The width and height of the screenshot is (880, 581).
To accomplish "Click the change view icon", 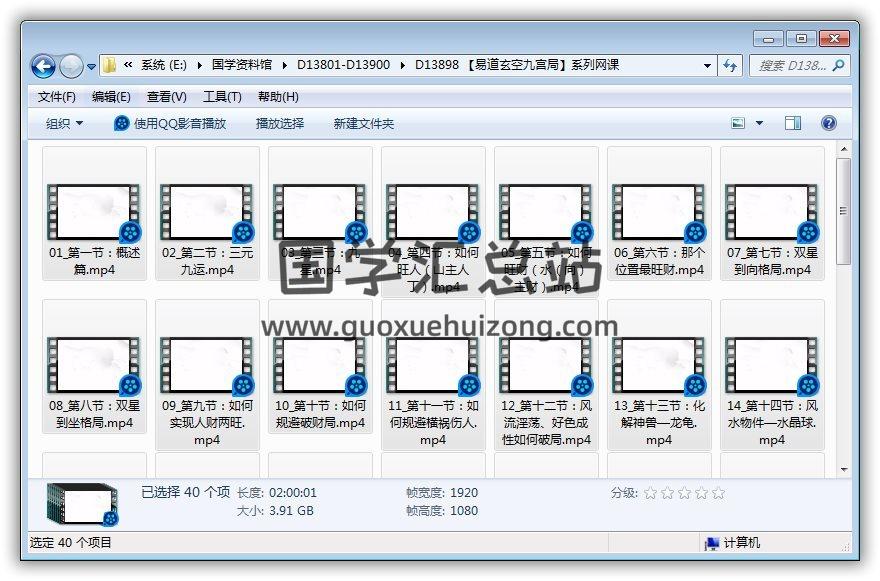I will 739,124.
